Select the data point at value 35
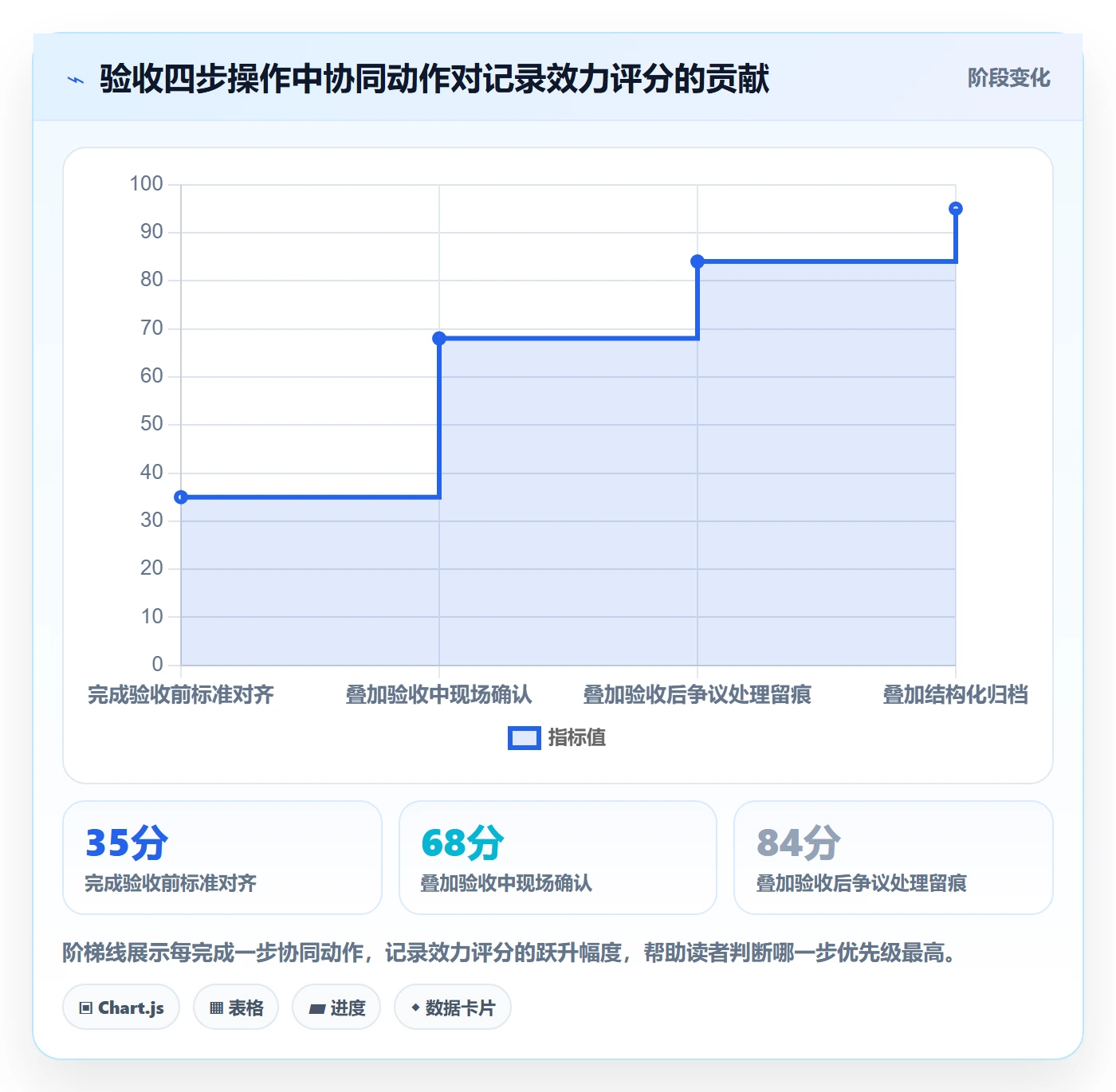This screenshot has width=1116, height=1092. click(x=181, y=497)
